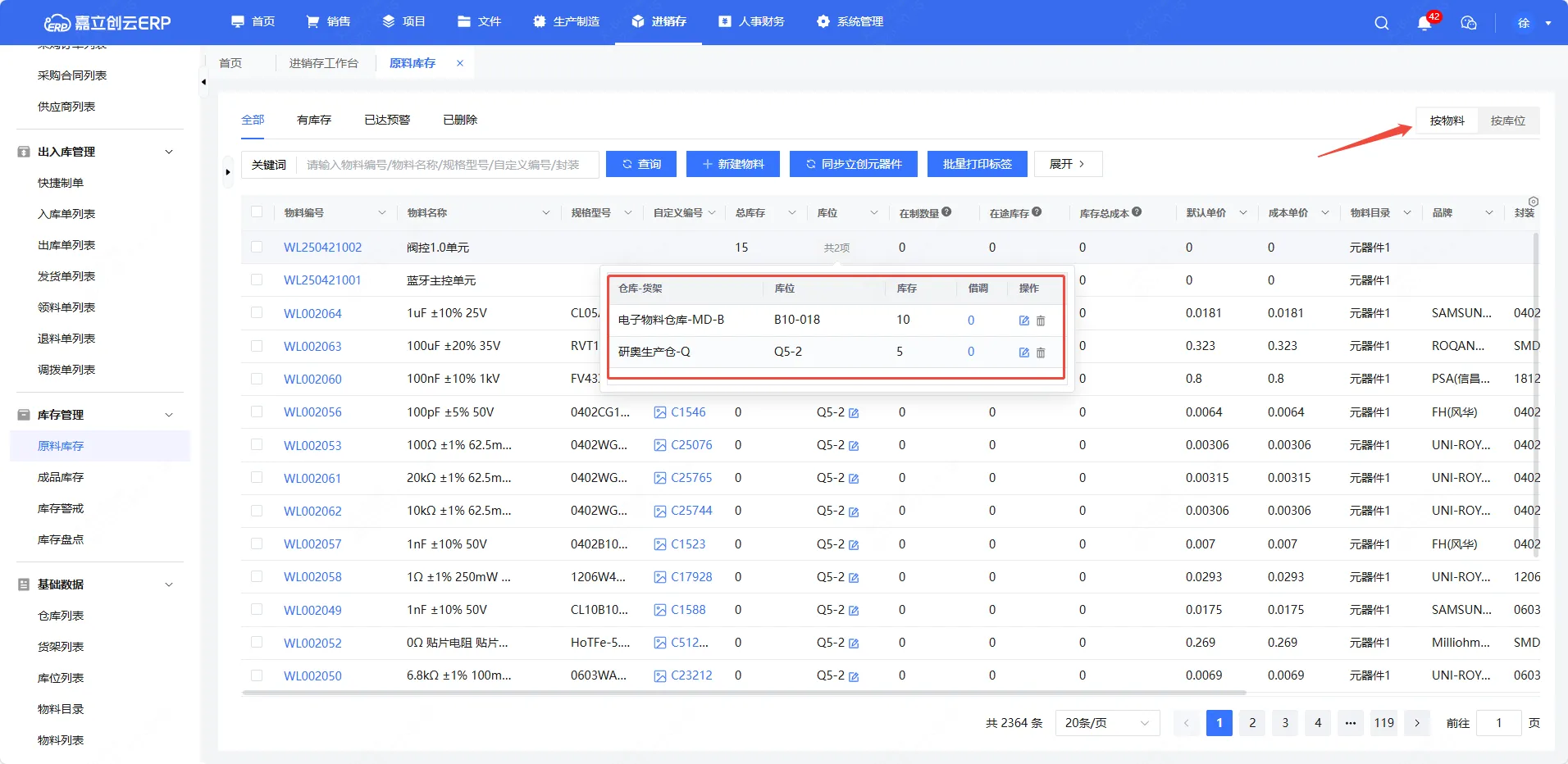This screenshot has height=764, width=1568.
Task: Edit the Q5-2 location for WL002053
Action: pos(854,446)
